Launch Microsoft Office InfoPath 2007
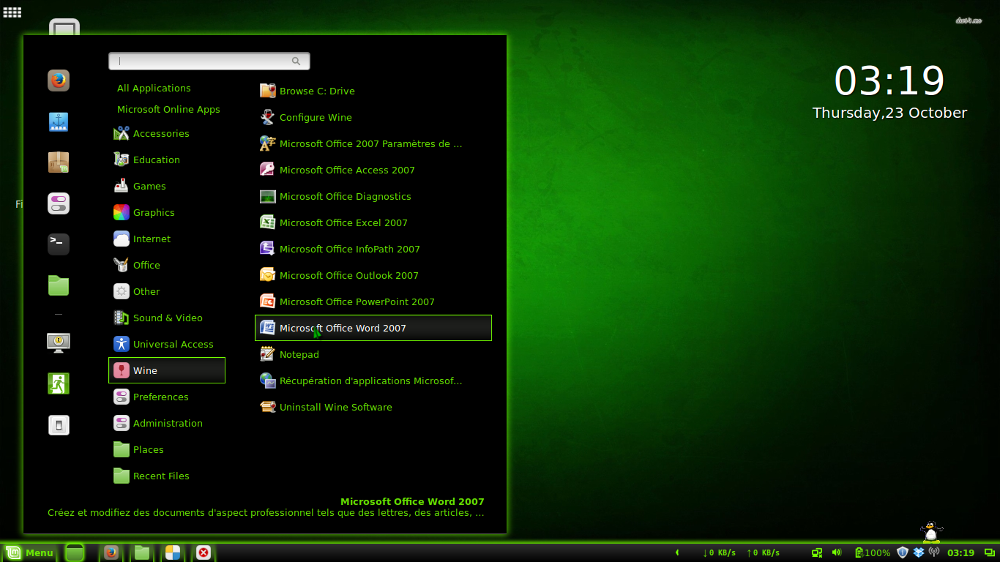 coord(373,249)
